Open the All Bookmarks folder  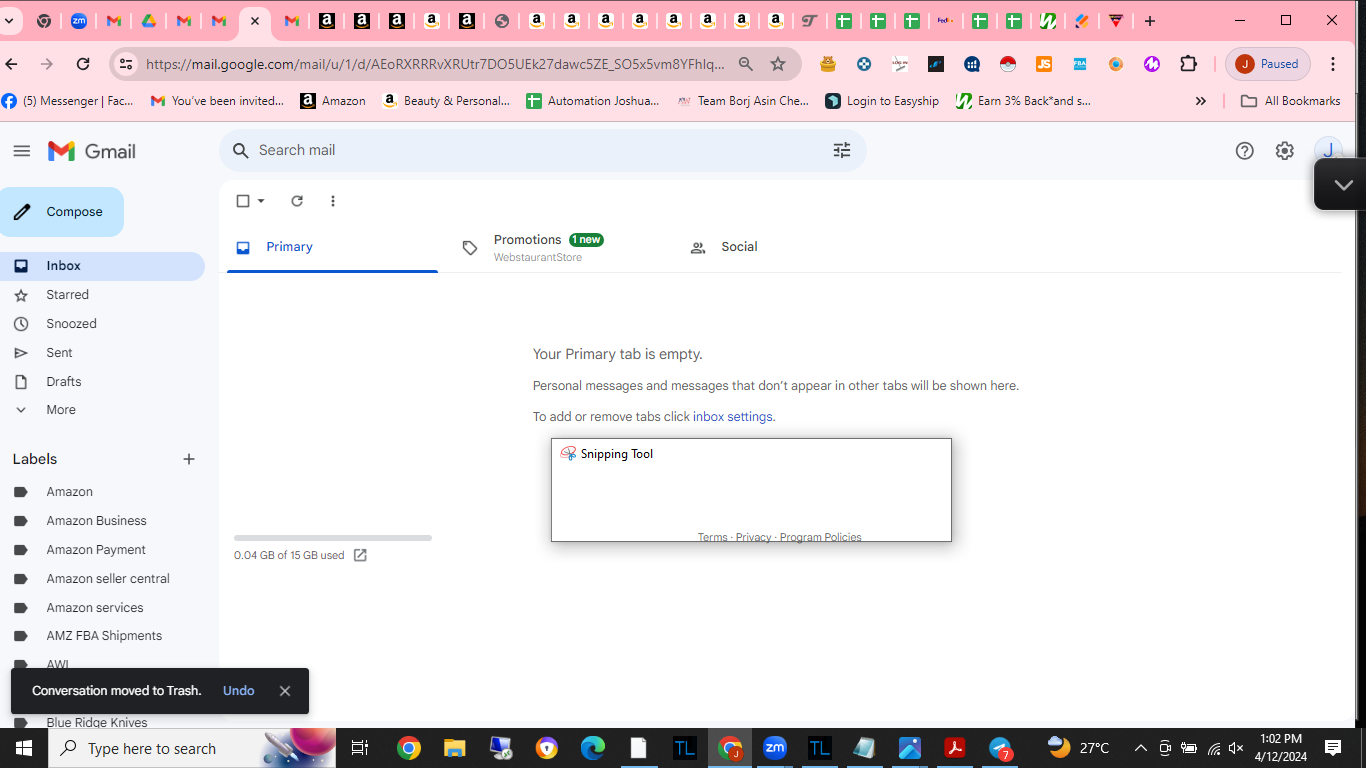click(x=1290, y=101)
